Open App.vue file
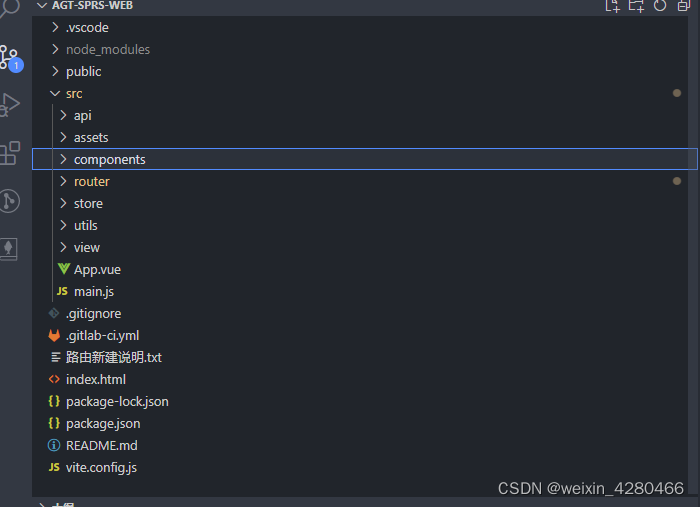This screenshot has width=700, height=507. (x=97, y=270)
